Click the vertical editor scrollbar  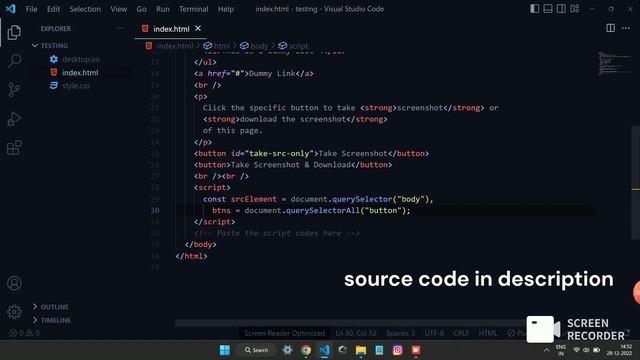coord(636,182)
